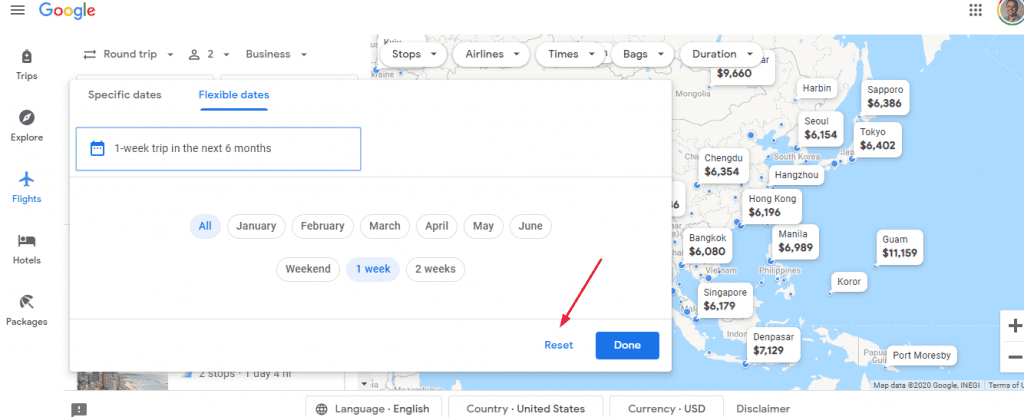
Task: Select Tokyo $6,402 map marker
Action: (877, 139)
